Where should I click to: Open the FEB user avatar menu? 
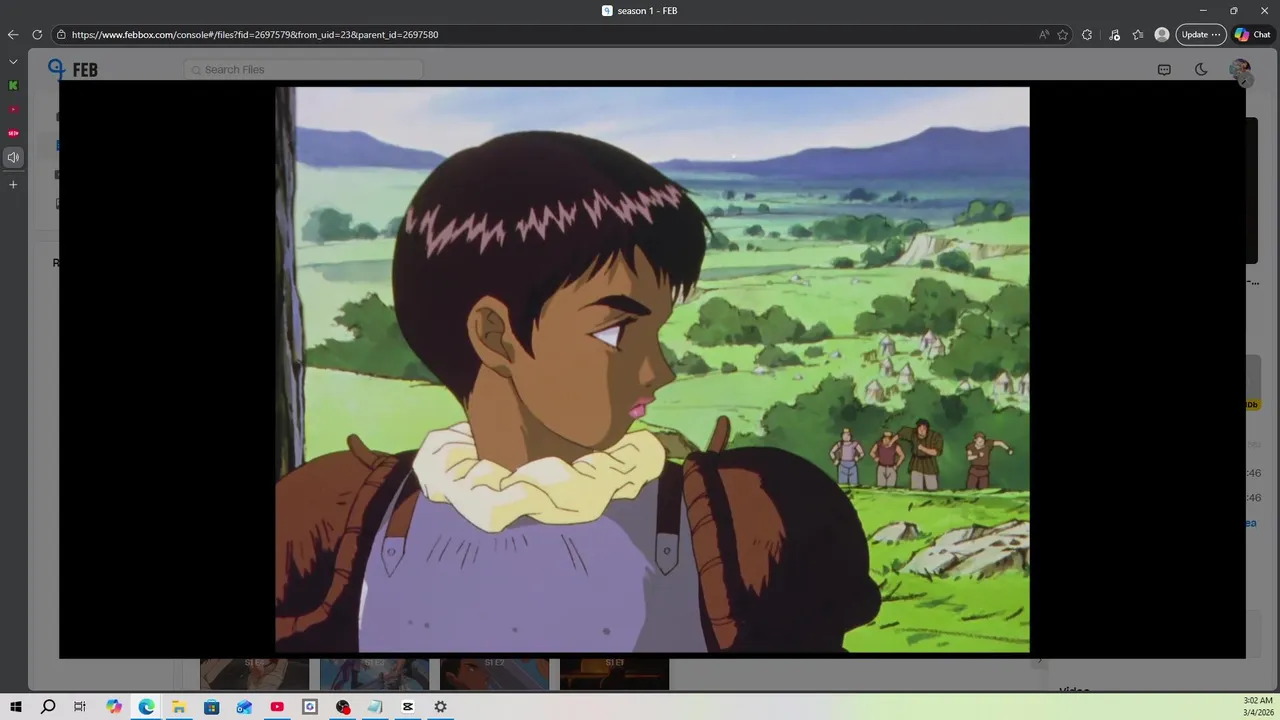[x=1239, y=69]
